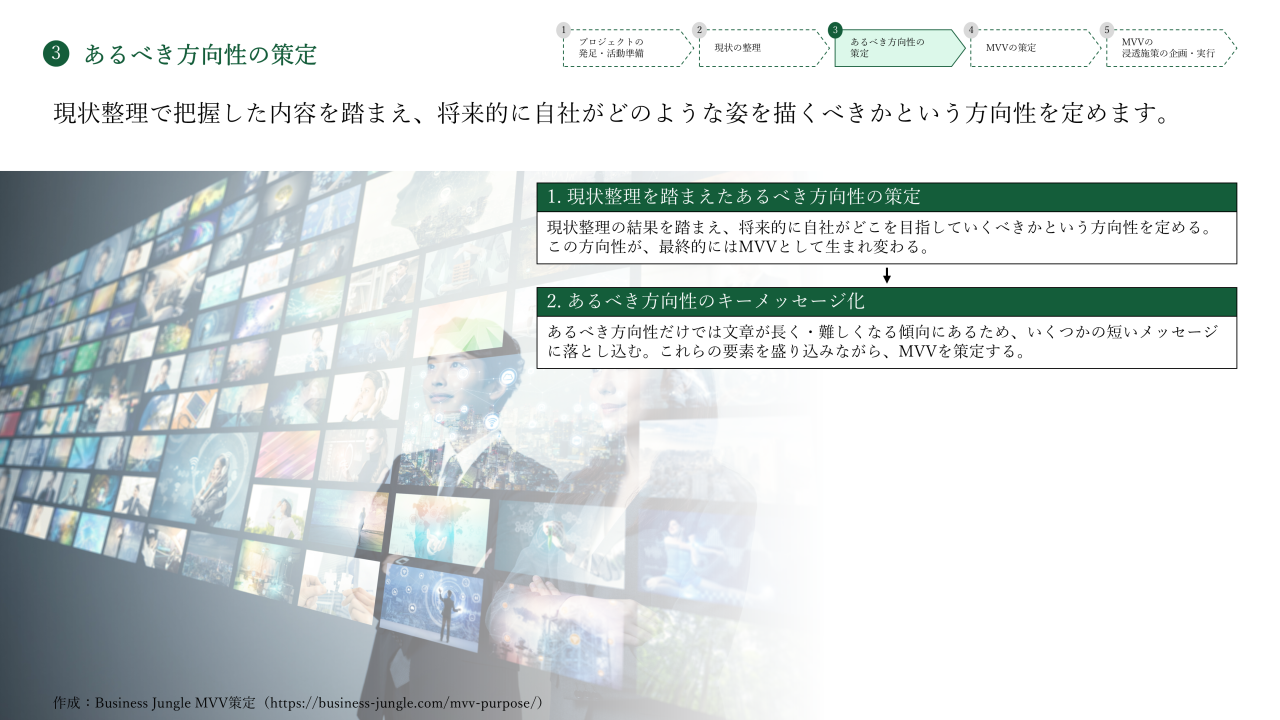Viewport: 1280px width, 720px height.
Task: Select the subtitle sentence starting 現状整理で把握した
Action: 611,114
